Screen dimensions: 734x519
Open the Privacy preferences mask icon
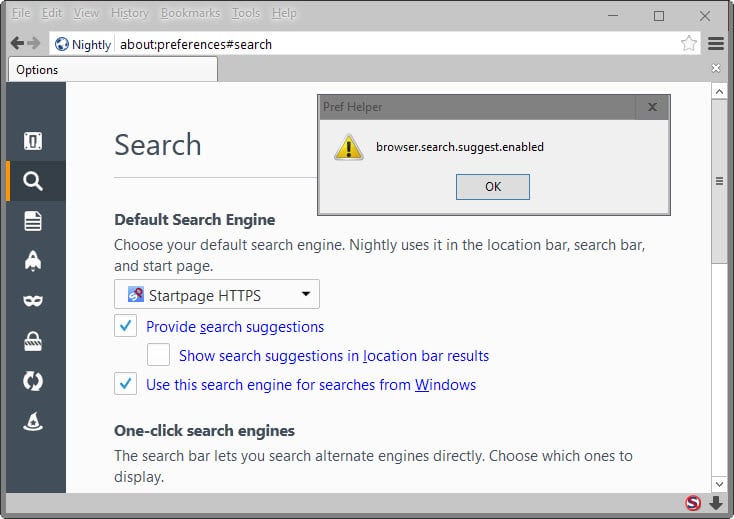[33, 301]
